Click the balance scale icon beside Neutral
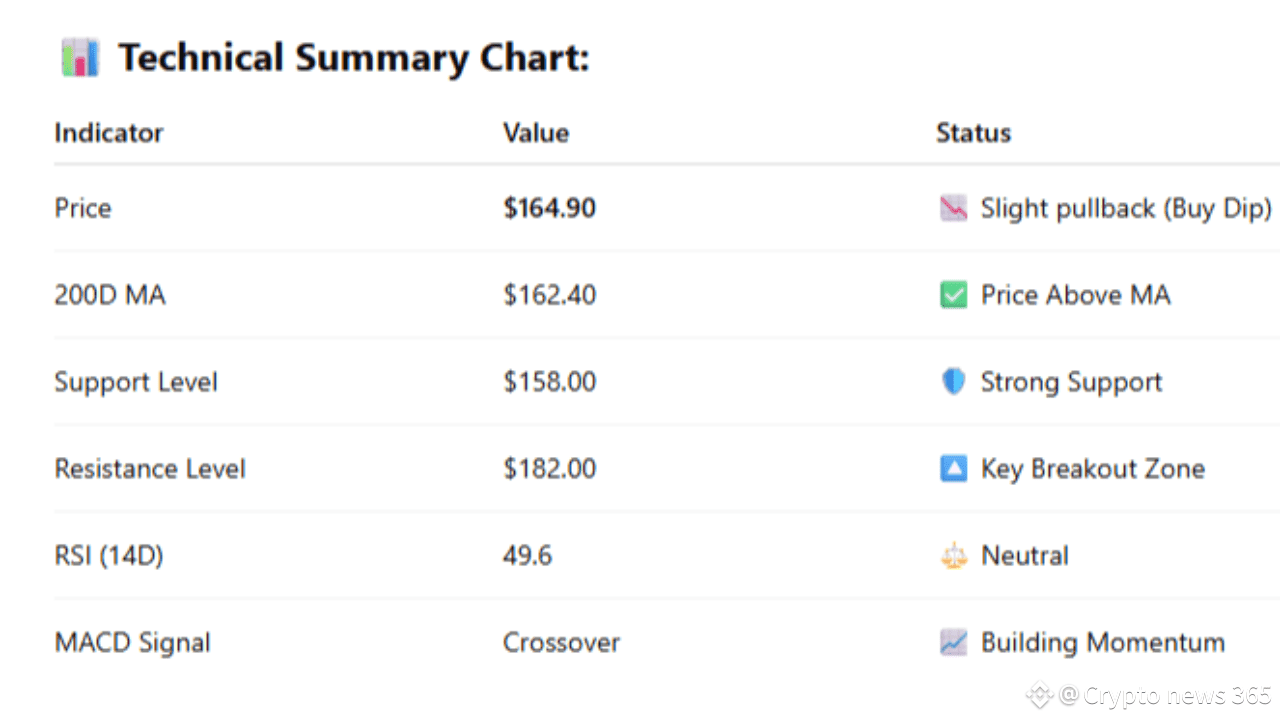Viewport: 1280px width, 720px height. click(954, 556)
